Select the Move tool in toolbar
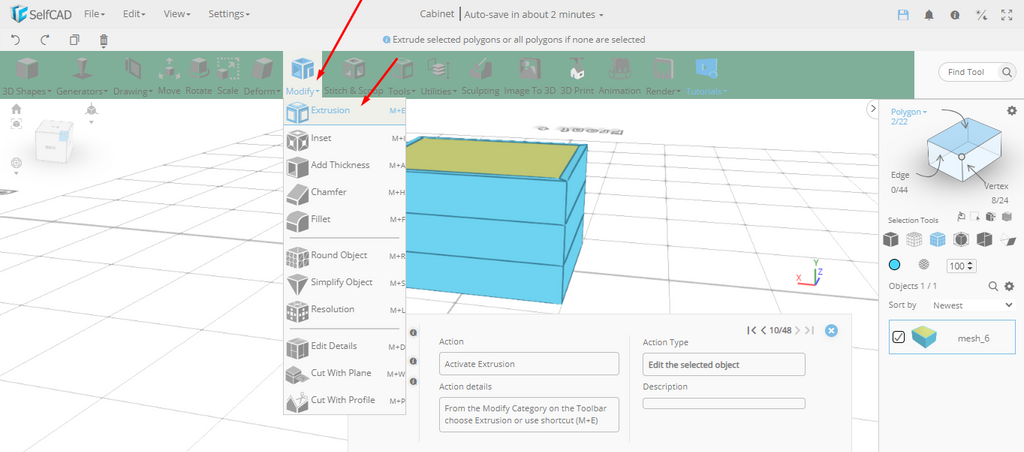The image size is (1024, 452). pyautogui.click(x=169, y=75)
